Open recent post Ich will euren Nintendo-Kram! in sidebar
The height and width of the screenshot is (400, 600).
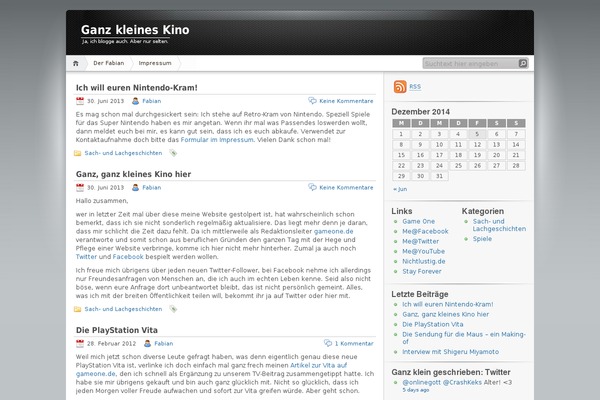pos(448,304)
